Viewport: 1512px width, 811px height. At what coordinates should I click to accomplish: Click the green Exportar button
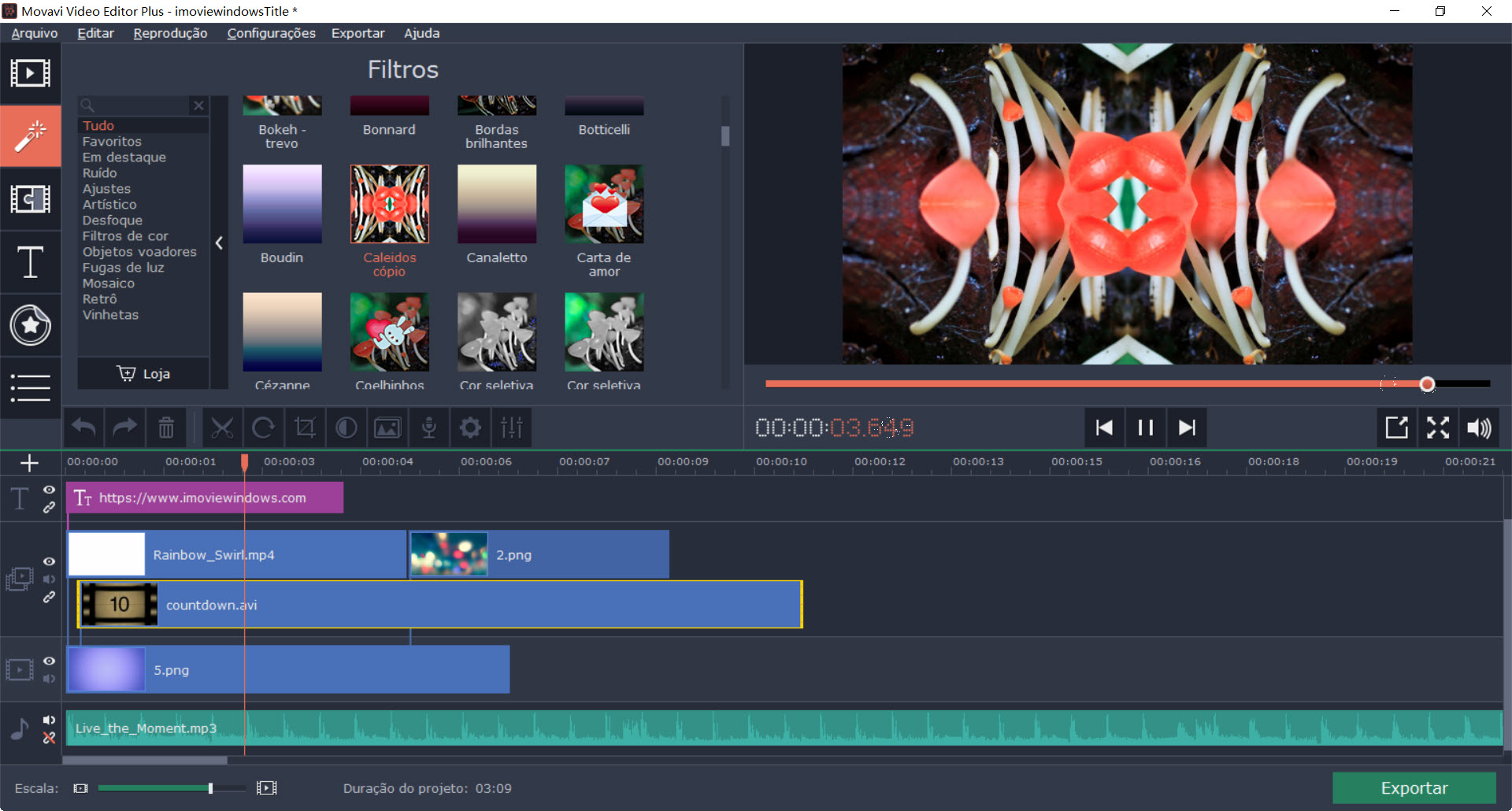pos(1414,788)
